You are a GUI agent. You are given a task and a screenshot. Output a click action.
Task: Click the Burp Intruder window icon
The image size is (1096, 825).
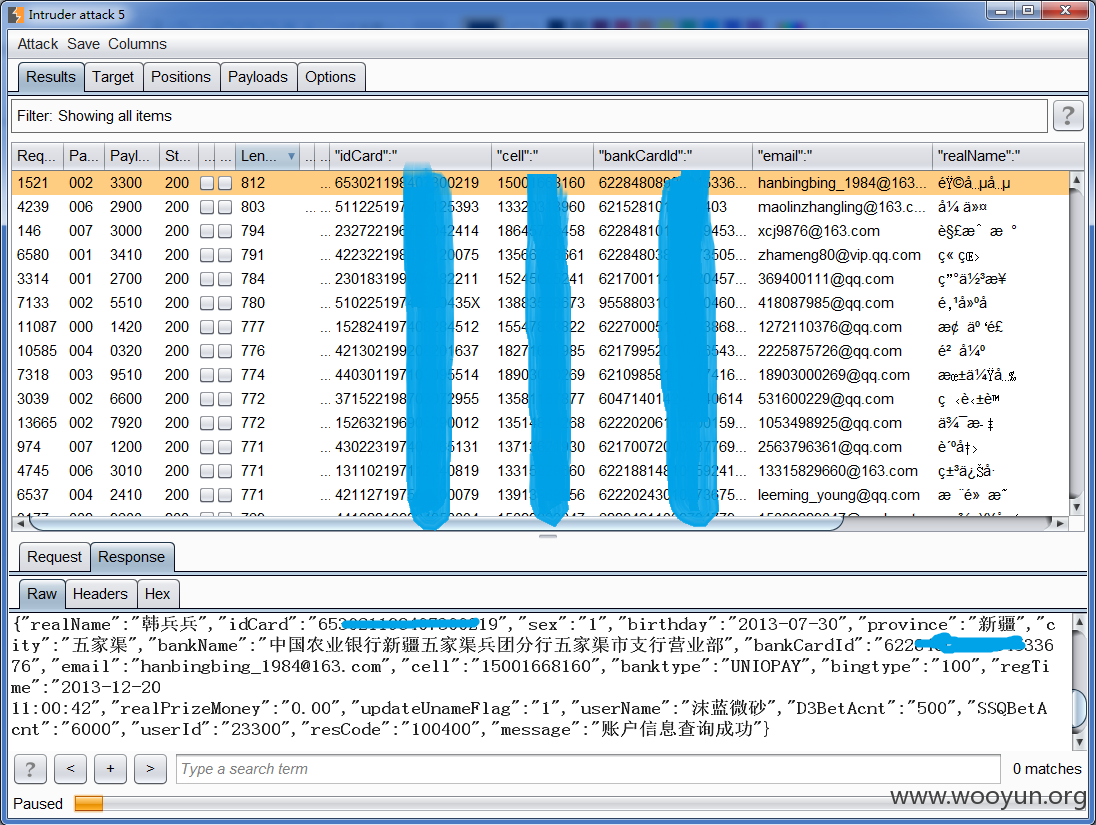15,14
